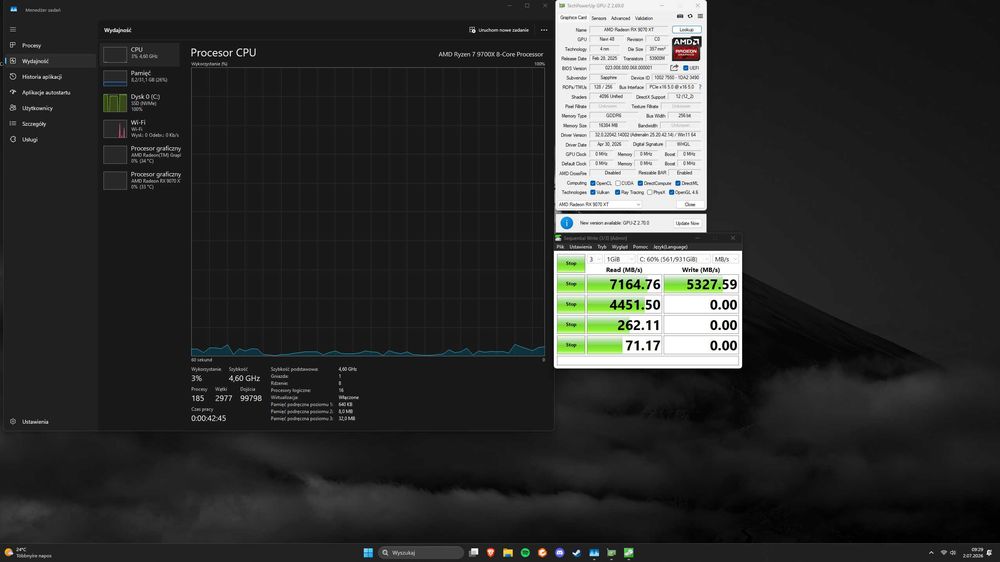Open drive dropdown showing C: 60%
The image size is (1000, 562).
point(673,259)
